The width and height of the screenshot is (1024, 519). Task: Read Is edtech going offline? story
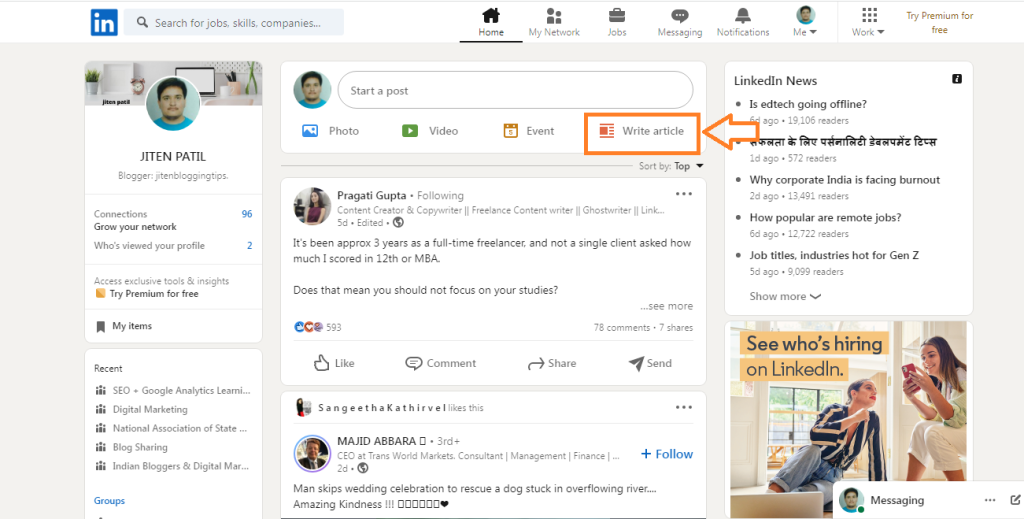pos(808,104)
